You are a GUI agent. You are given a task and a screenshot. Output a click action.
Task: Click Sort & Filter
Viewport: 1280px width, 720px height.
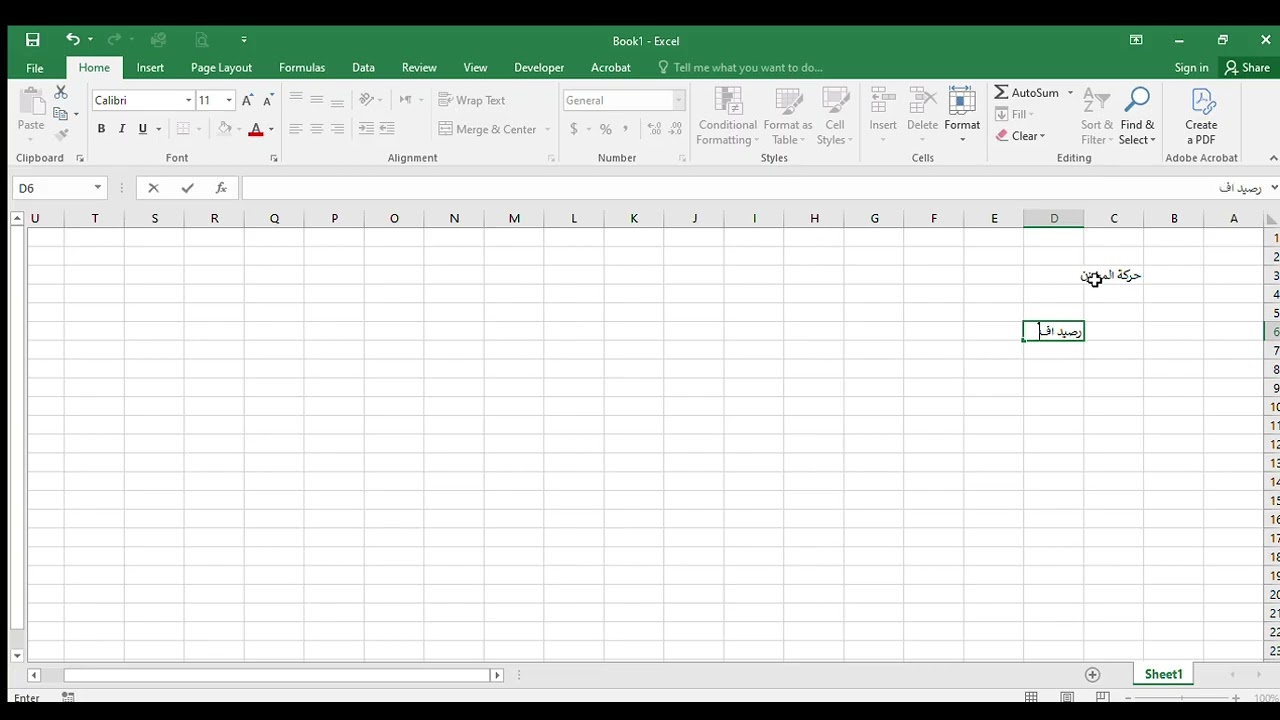coord(1097,117)
